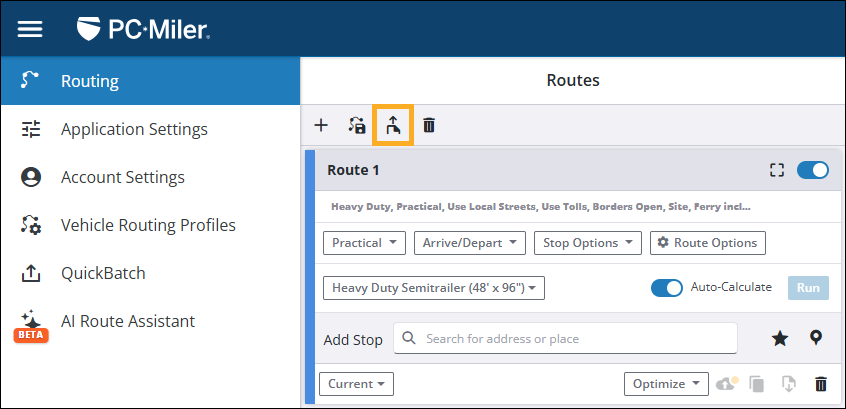Viewport: 846px width, 409px height.
Task: Click the expand Route 1 fullscreen icon
Action: [776, 170]
